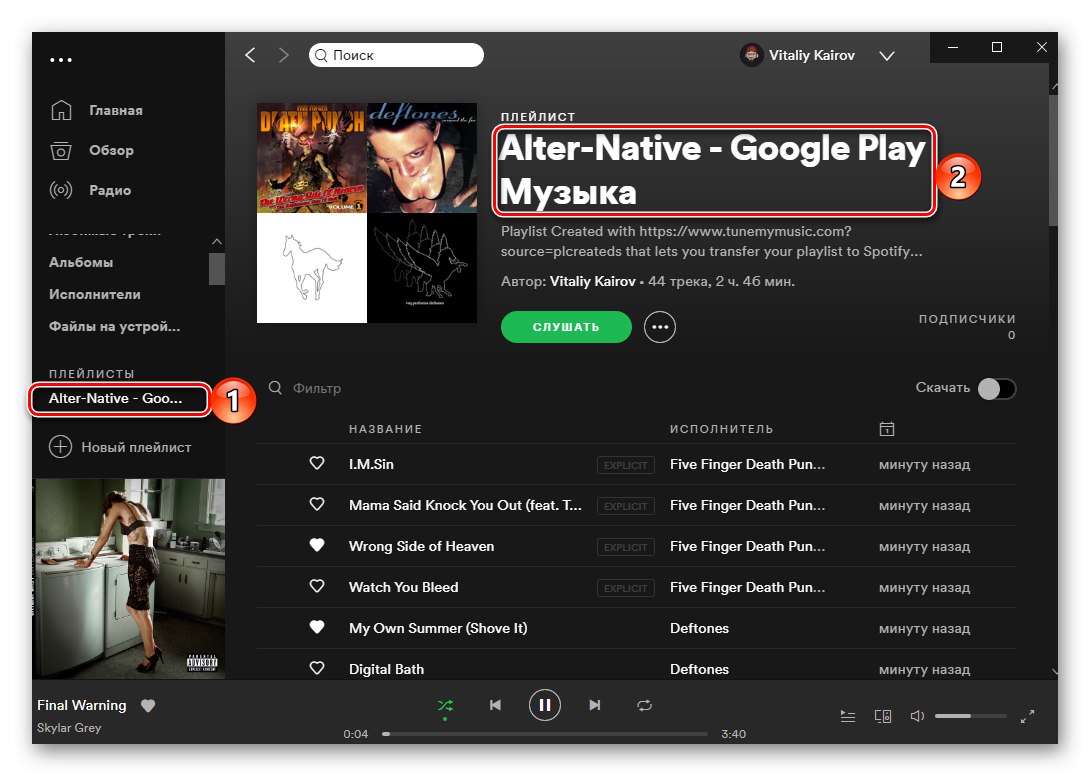Click the plus icon beside Новый плейлист
This screenshot has height=776, width=1090.
60,446
